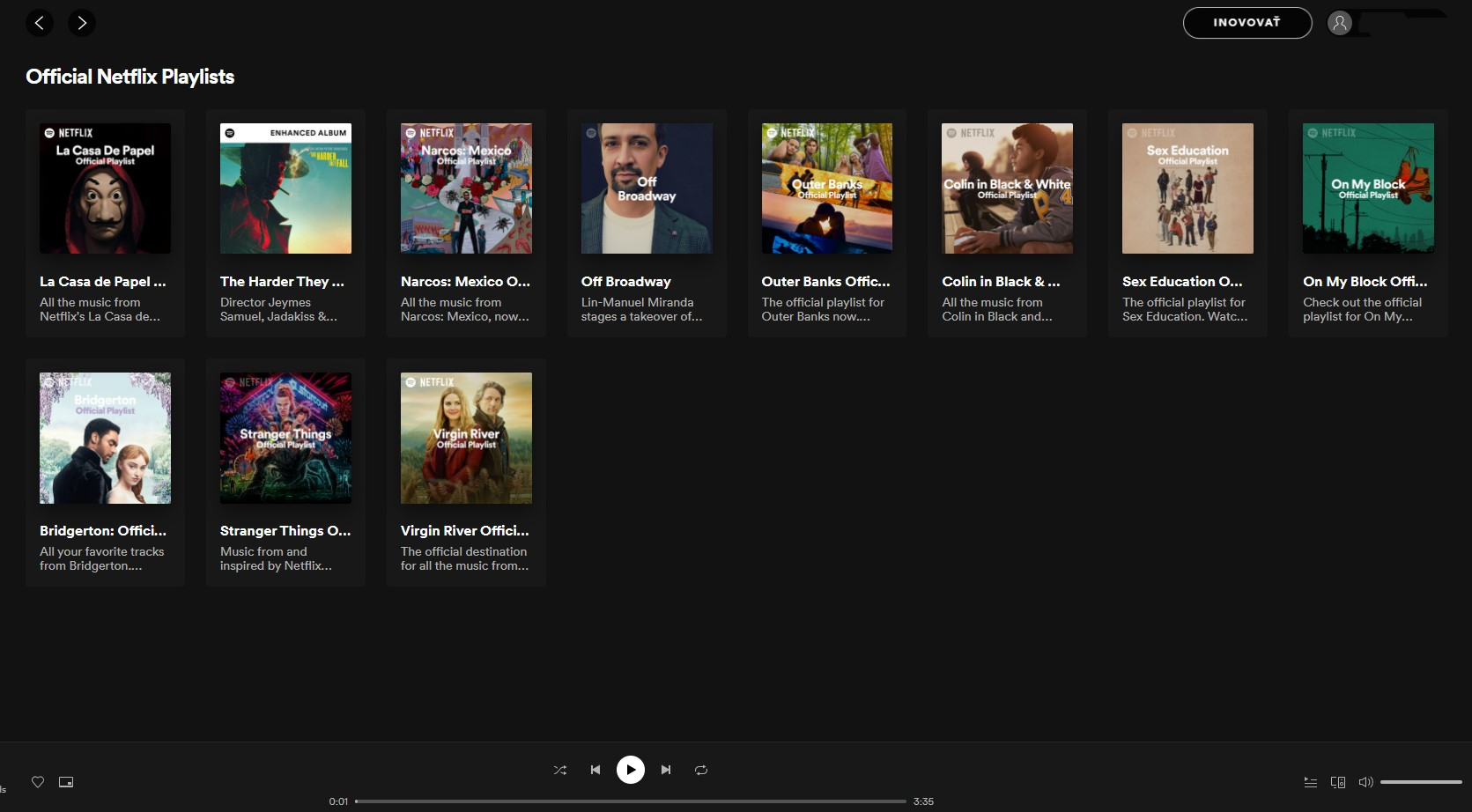Click the 'Outer Banks Offic...' title
Viewport: 1472px width, 812px height.
tap(826, 282)
